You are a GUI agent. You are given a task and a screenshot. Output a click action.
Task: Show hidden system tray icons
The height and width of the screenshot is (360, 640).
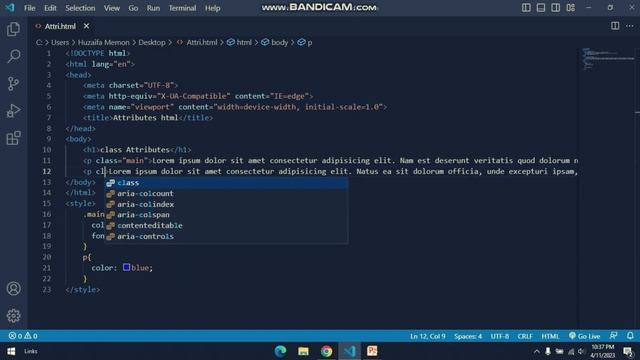click(x=536, y=351)
